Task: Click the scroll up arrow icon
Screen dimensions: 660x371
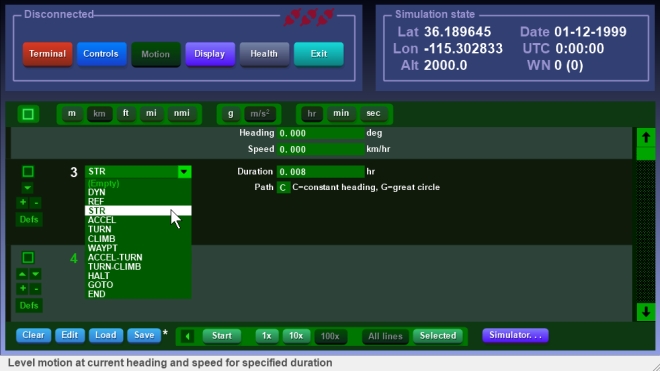Action: click(x=646, y=137)
